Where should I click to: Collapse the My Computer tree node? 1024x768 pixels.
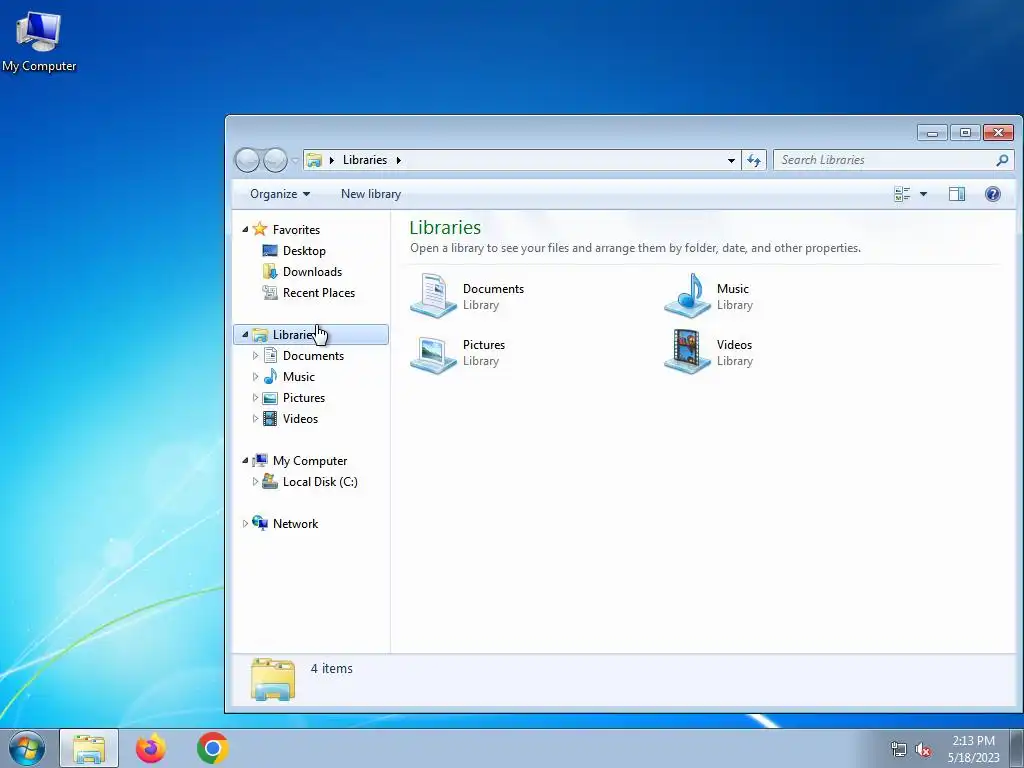click(245, 460)
